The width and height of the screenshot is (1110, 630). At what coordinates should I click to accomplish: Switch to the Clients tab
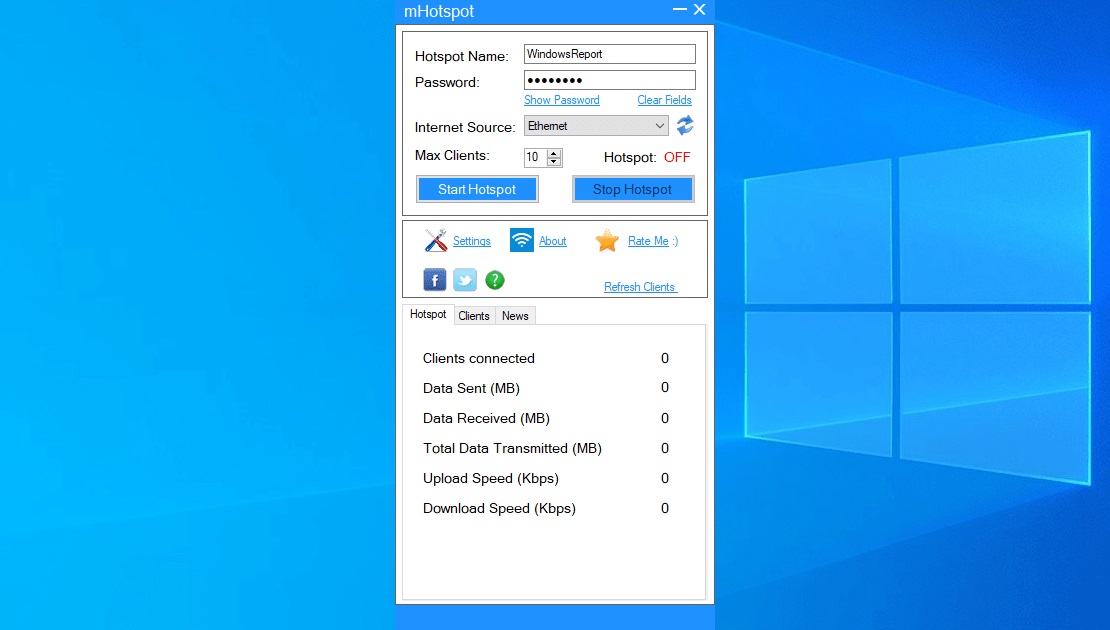pos(474,315)
